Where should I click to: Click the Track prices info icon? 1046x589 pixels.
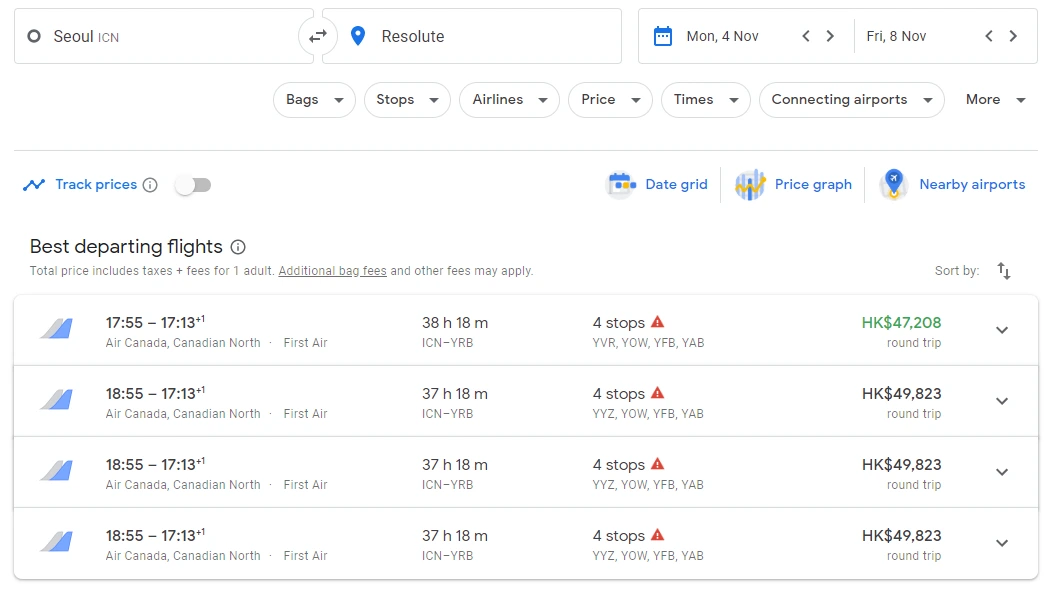[150, 185]
